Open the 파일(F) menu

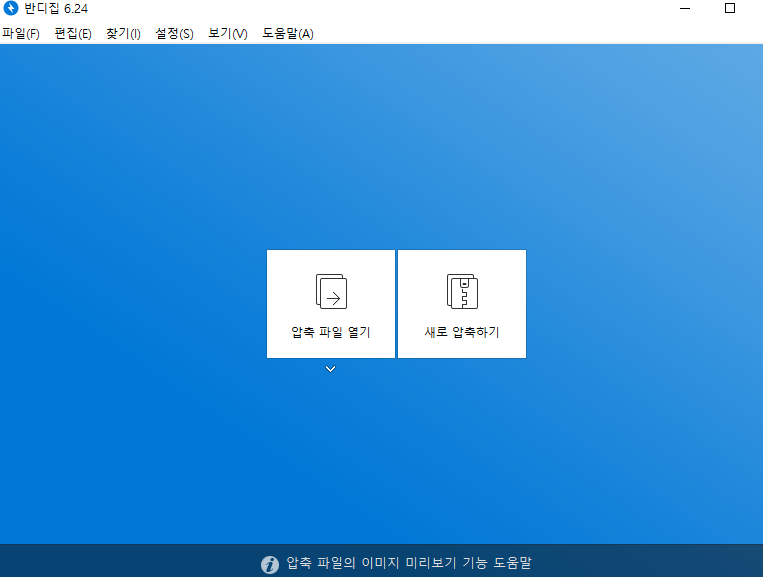pos(21,34)
